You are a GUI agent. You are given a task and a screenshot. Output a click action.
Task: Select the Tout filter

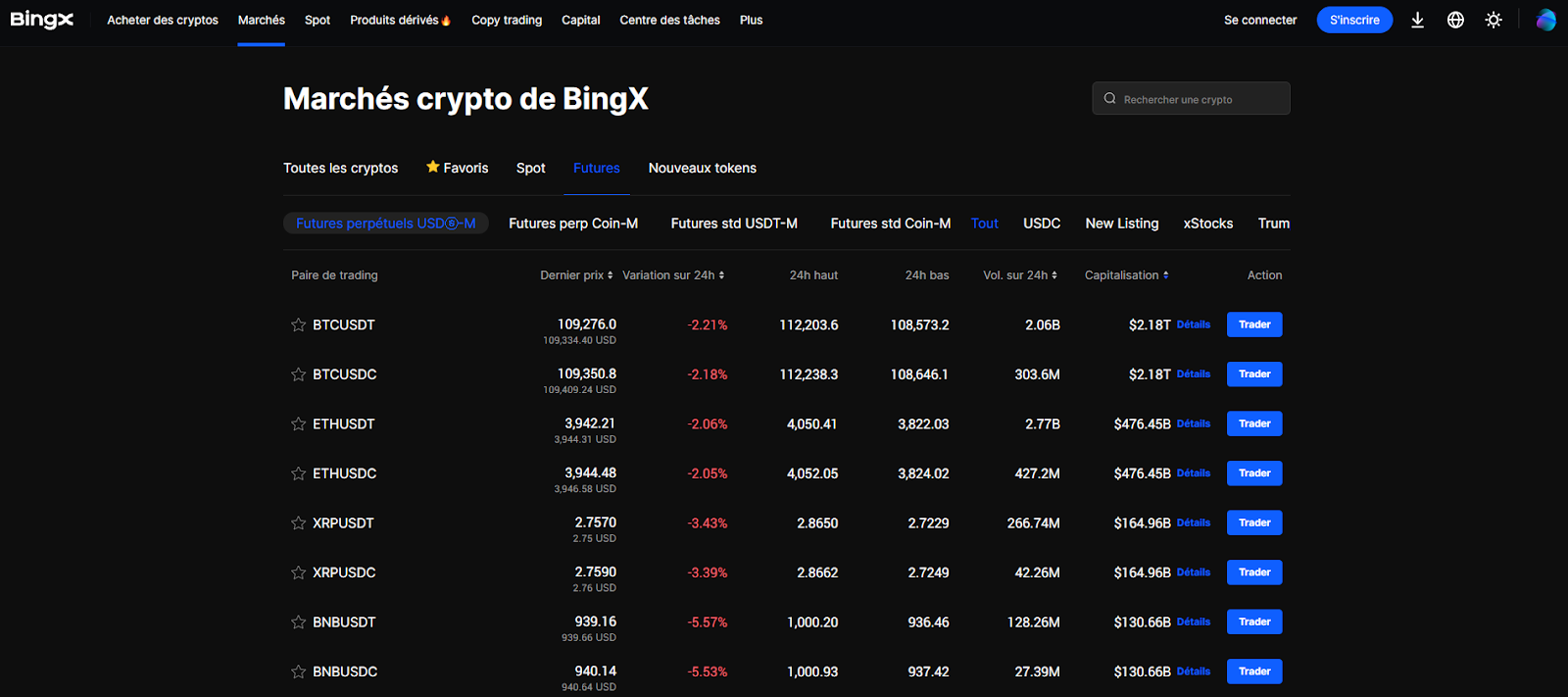(x=985, y=224)
